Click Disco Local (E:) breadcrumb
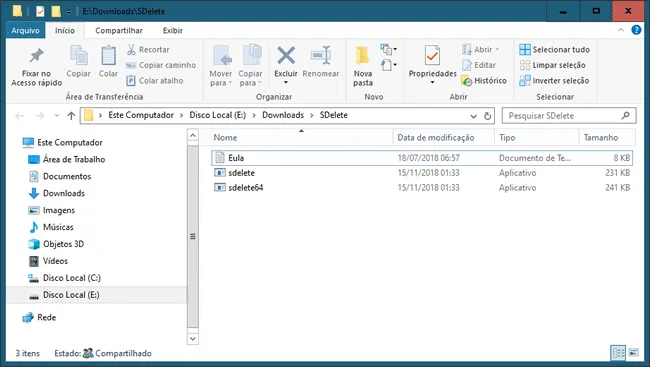Image resolution: width=650 pixels, height=367 pixels. click(x=218, y=115)
